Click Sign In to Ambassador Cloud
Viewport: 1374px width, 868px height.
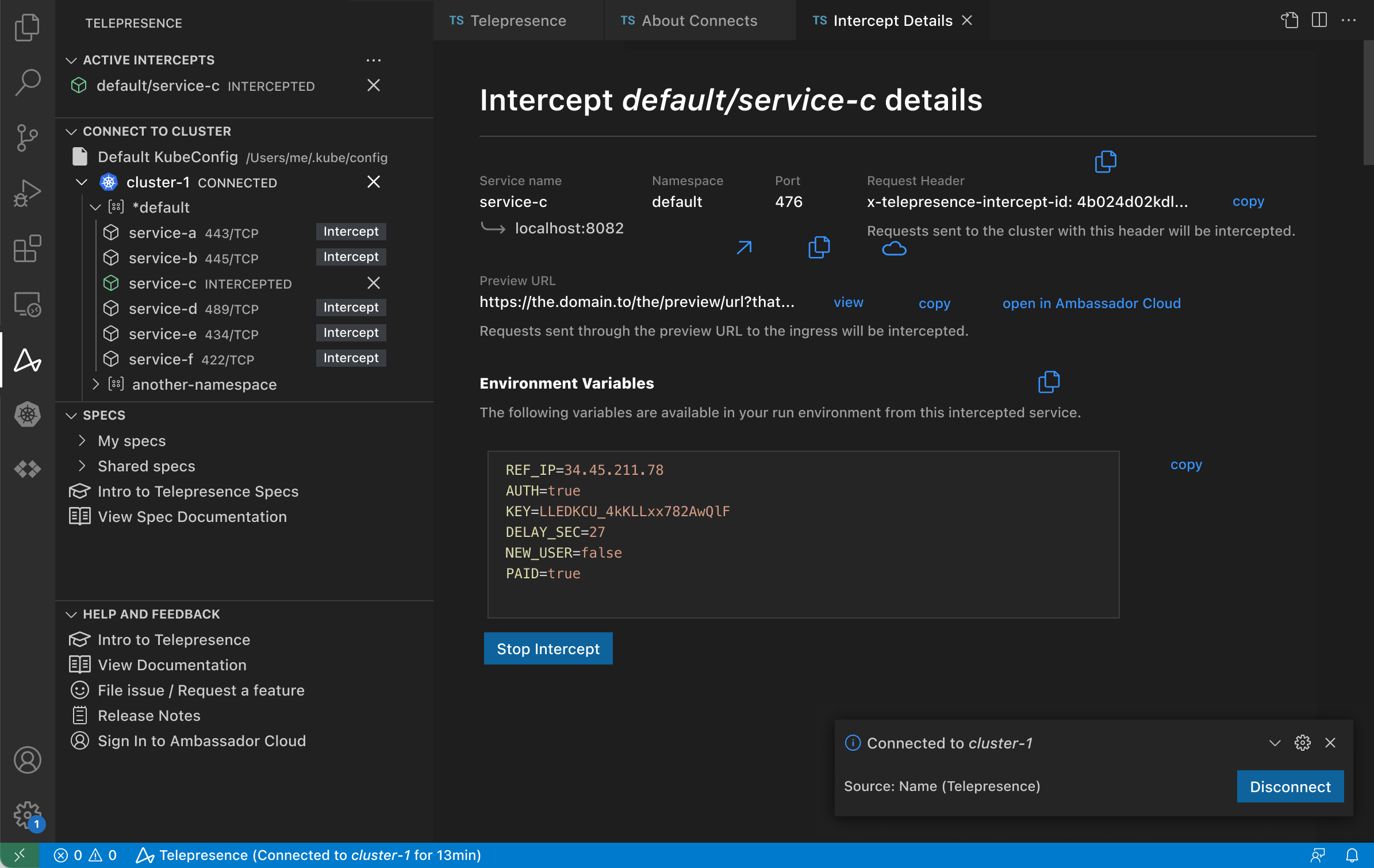tap(201, 741)
